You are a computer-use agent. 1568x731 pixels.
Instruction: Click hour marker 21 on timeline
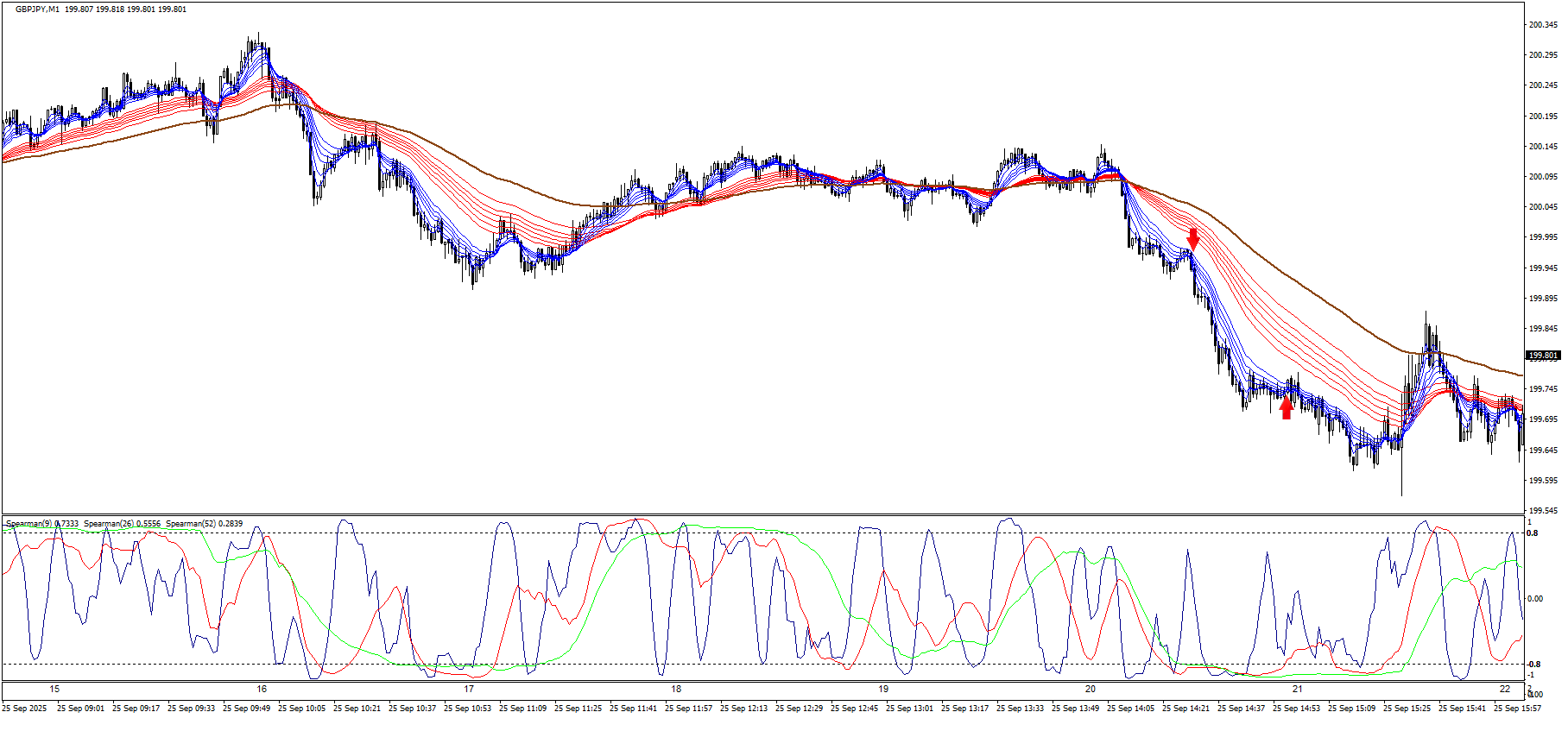pyautogui.click(x=1297, y=689)
